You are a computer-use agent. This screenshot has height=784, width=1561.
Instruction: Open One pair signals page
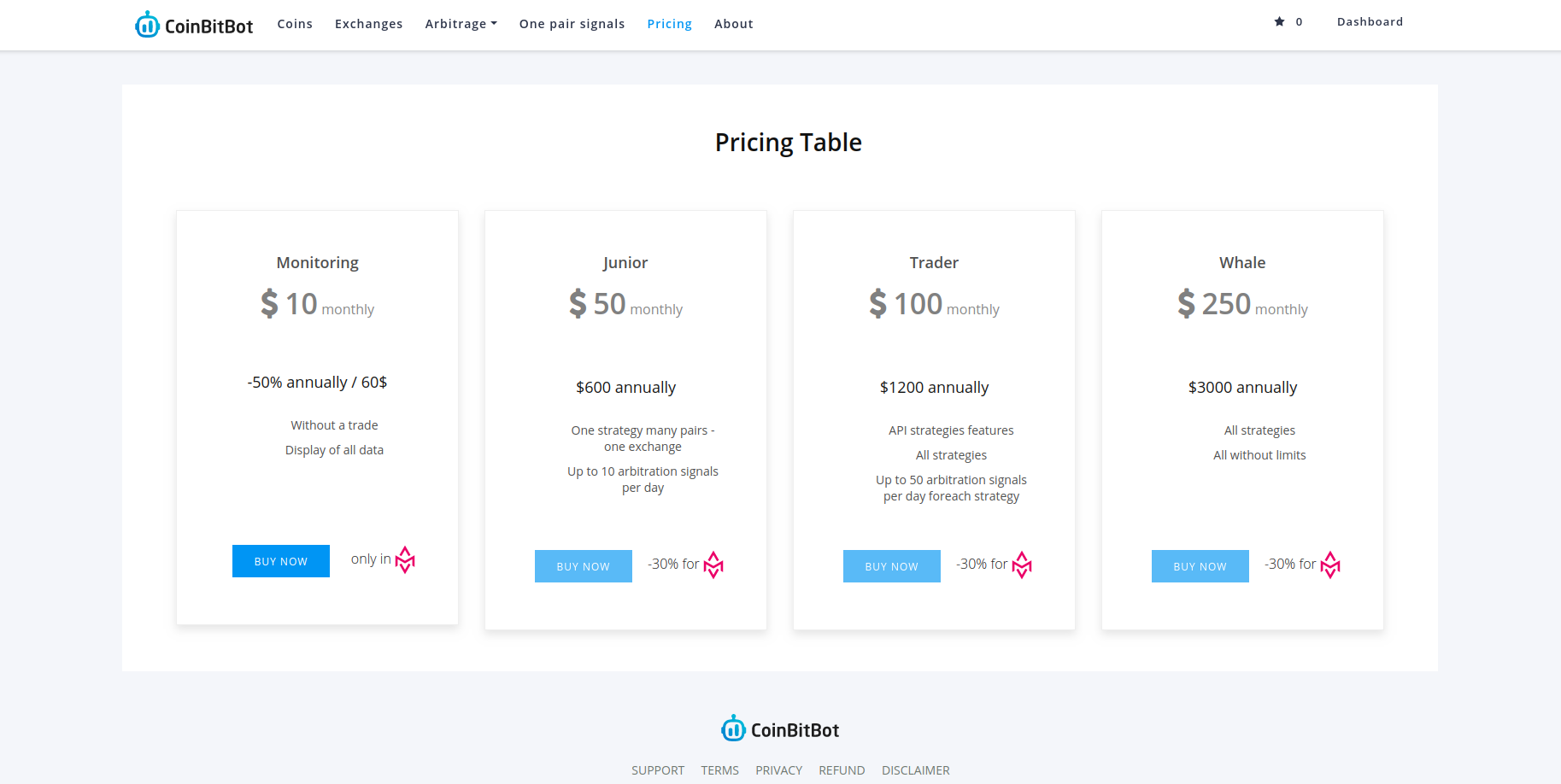pos(572,24)
